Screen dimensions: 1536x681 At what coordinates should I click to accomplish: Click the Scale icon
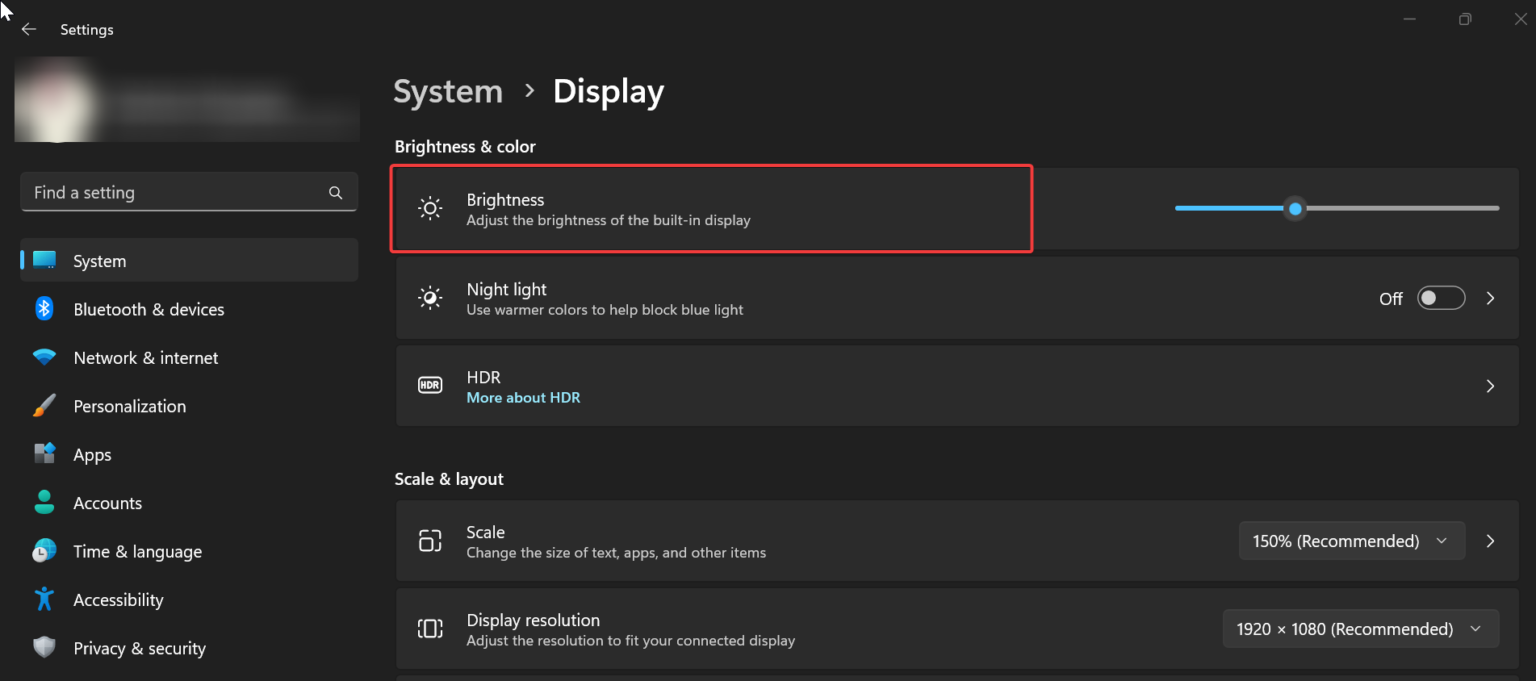pos(430,540)
